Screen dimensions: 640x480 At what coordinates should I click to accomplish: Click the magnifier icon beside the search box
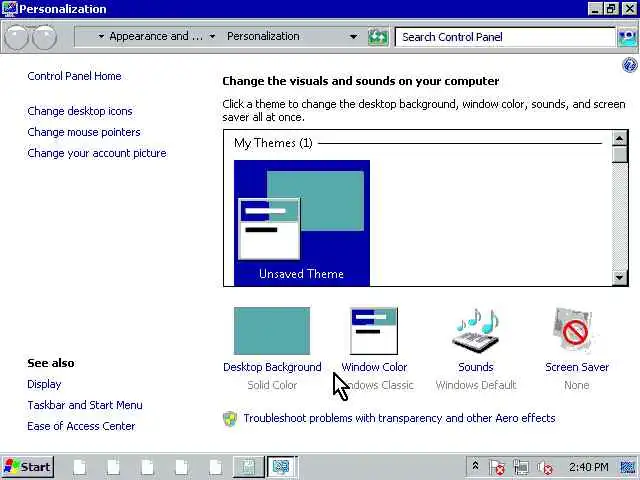(627, 37)
